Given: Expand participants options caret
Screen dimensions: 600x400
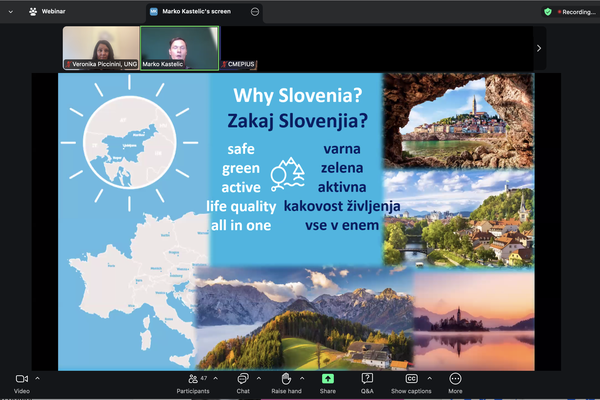Looking at the screenshot, I should (216, 379).
